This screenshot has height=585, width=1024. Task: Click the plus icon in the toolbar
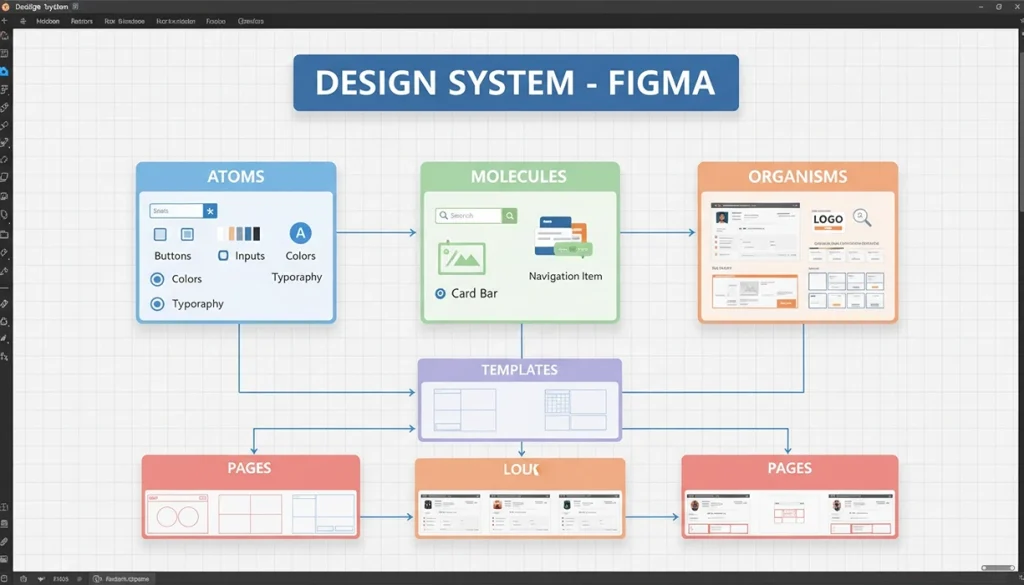5,21
